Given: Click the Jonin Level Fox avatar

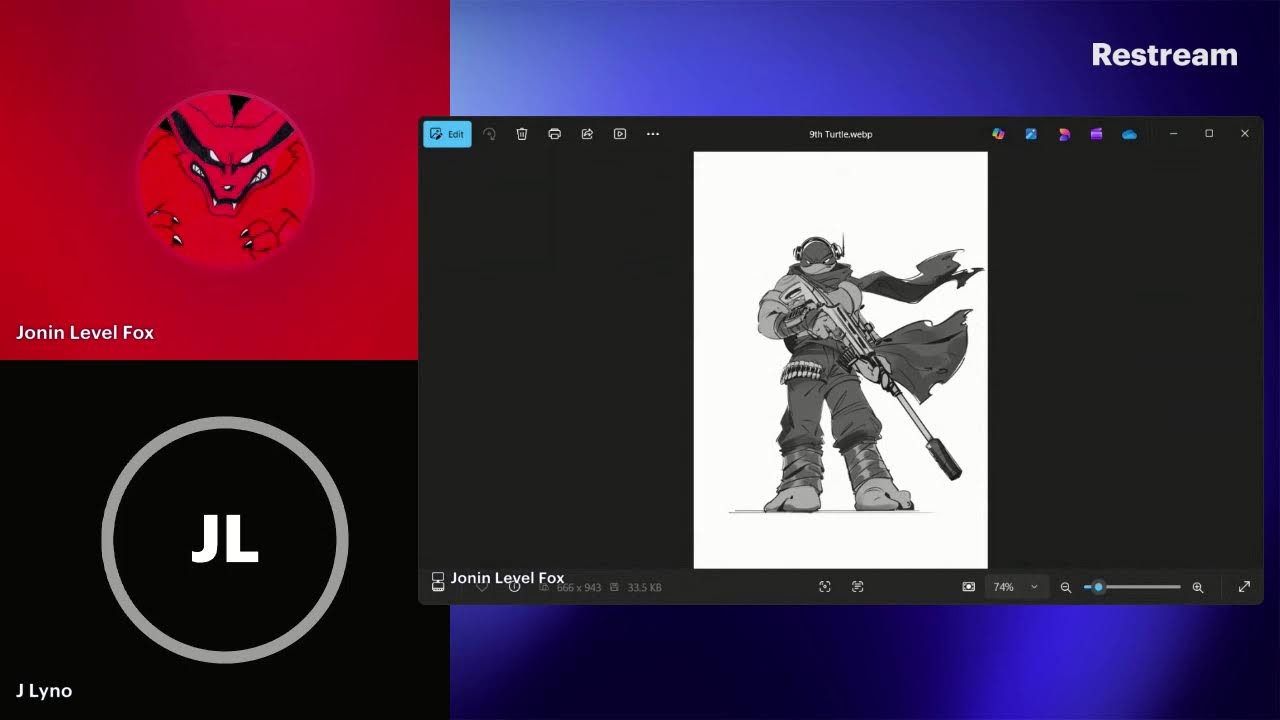Looking at the screenshot, I should coord(225,179).
